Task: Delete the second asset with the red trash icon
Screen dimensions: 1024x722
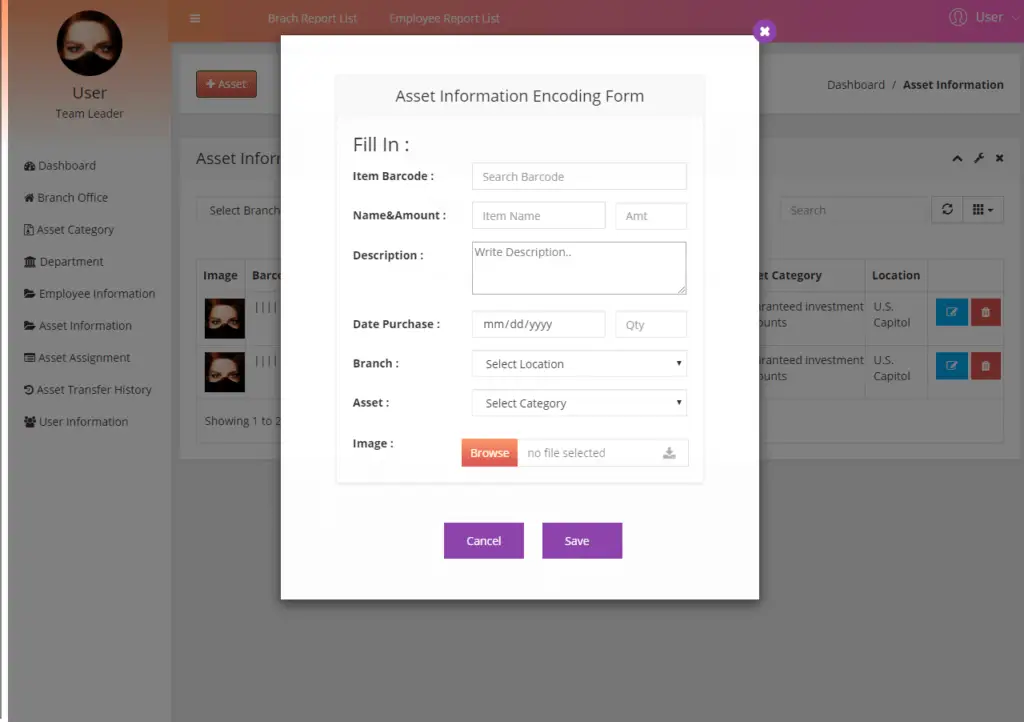Action: coord(985,365)
